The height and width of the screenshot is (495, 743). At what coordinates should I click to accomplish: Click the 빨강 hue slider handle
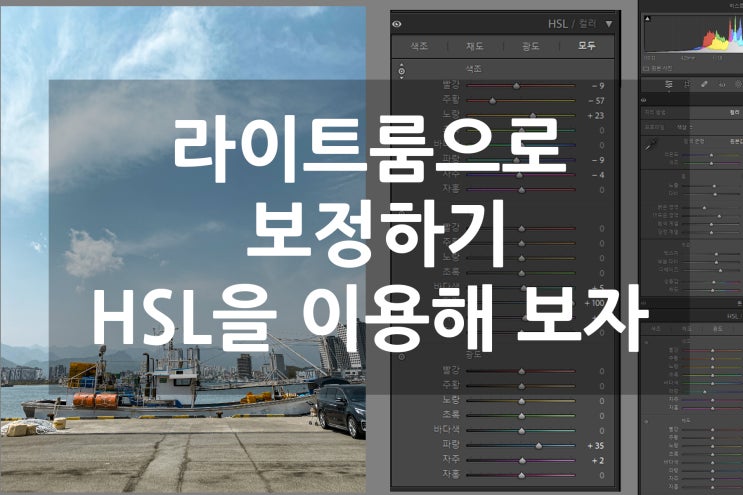(517, 86)
